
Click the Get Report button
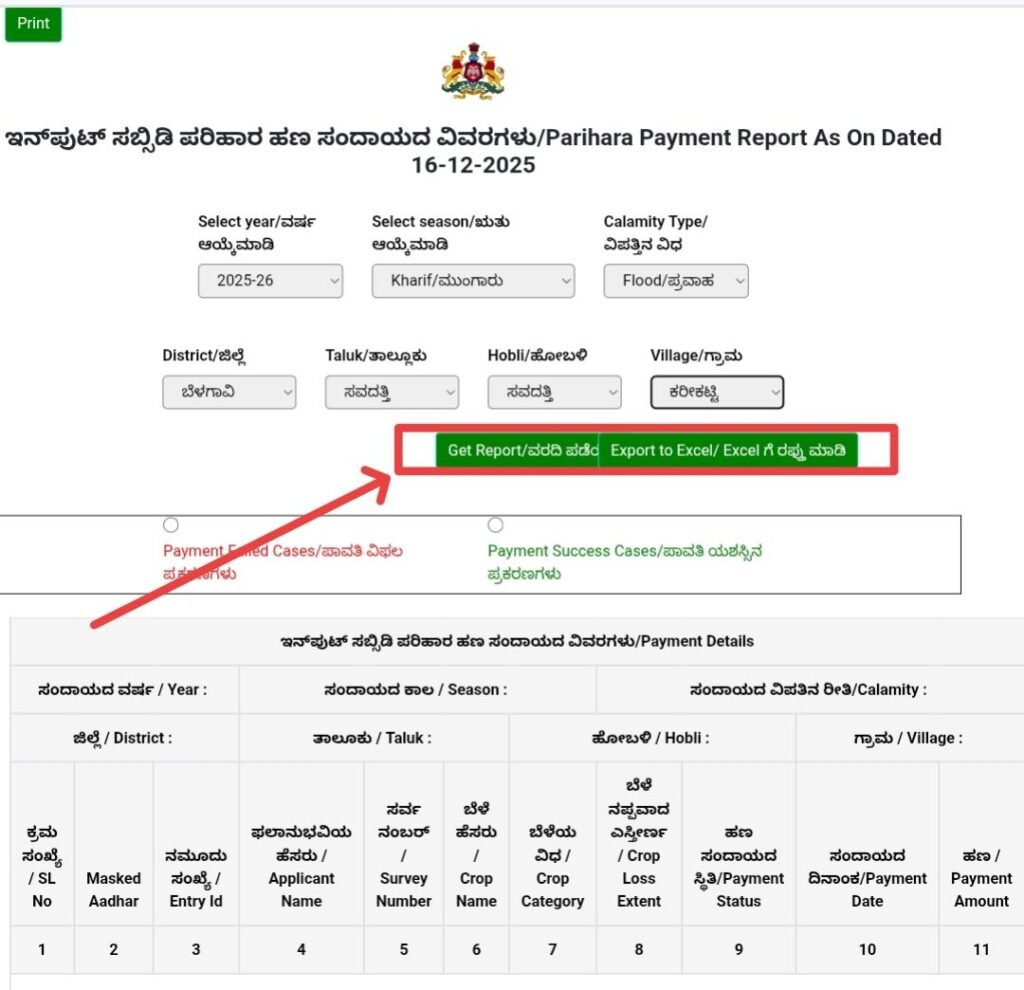click(x=516, y=450)
